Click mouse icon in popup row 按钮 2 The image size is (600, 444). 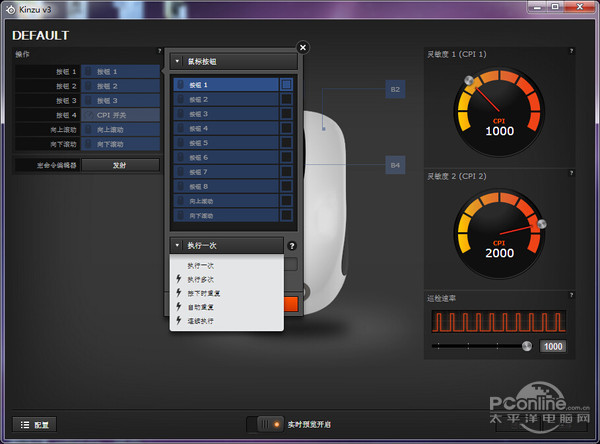[x=181, y=99]
